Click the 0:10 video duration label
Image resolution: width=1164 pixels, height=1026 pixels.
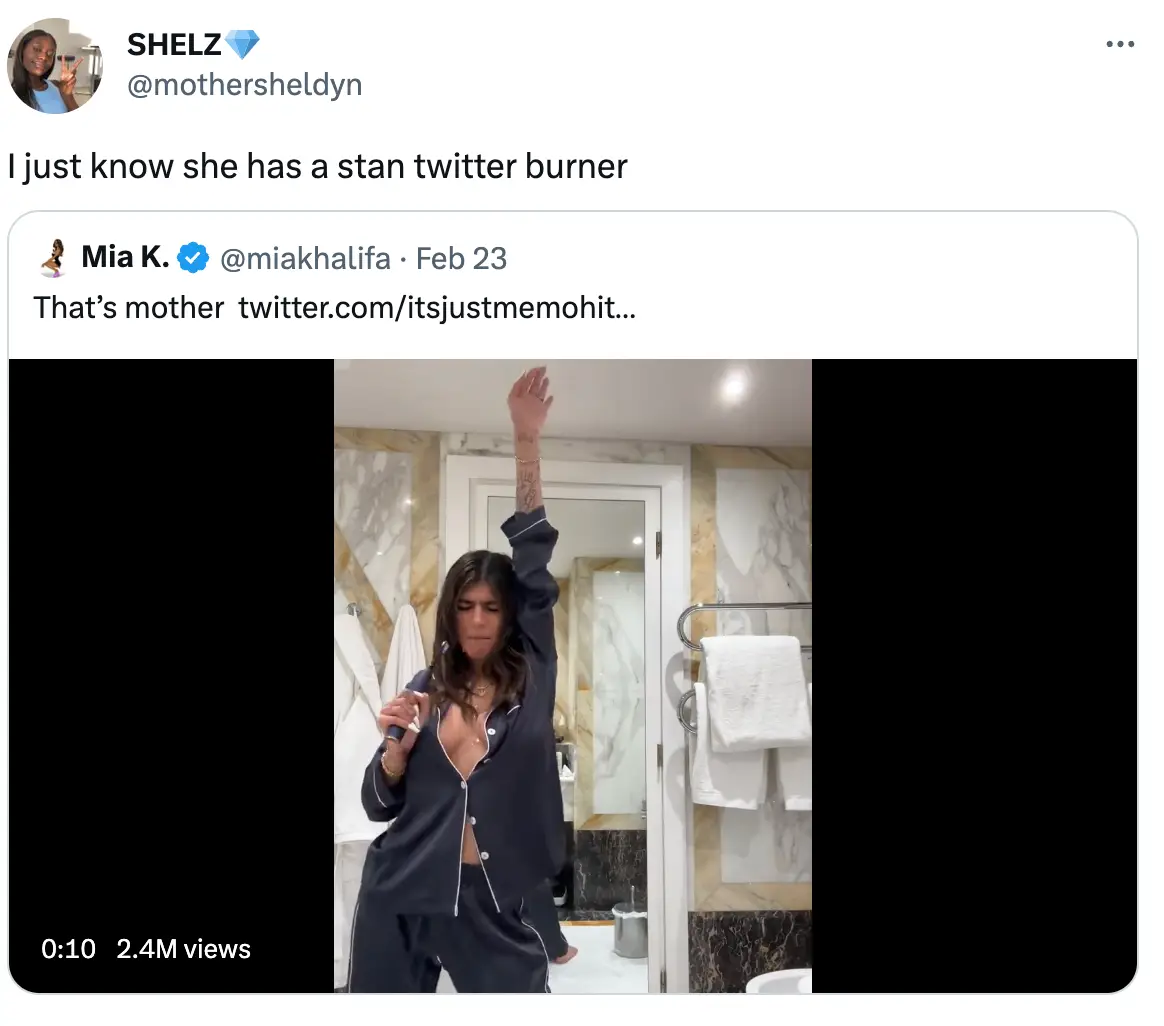(69, 948)
